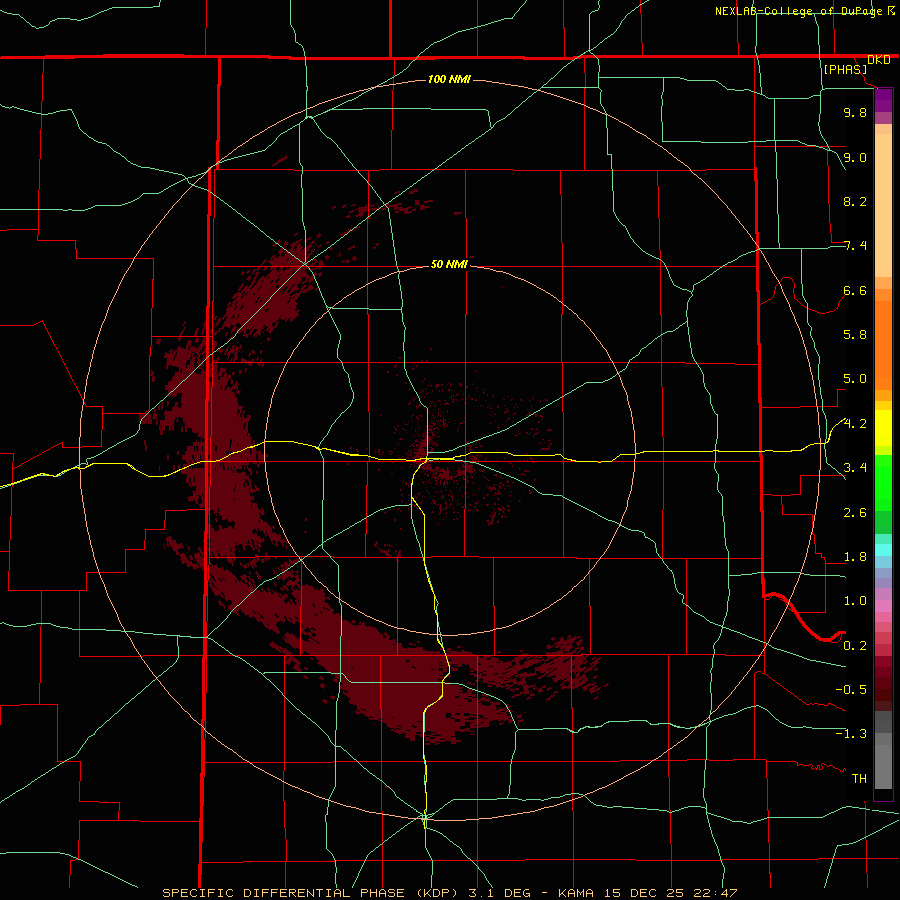Viewport: 900px width, 900px height.
Task: Click the 7.4 scale label
Action: point(855,246)
